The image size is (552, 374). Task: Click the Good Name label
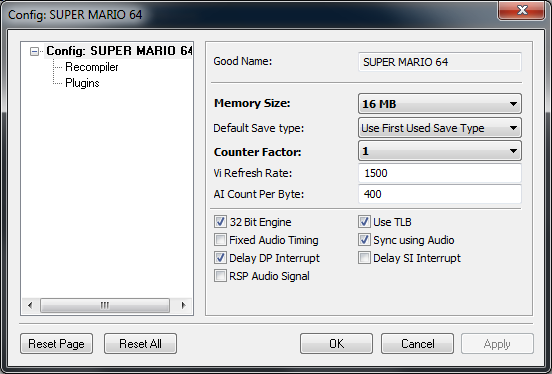243,61
